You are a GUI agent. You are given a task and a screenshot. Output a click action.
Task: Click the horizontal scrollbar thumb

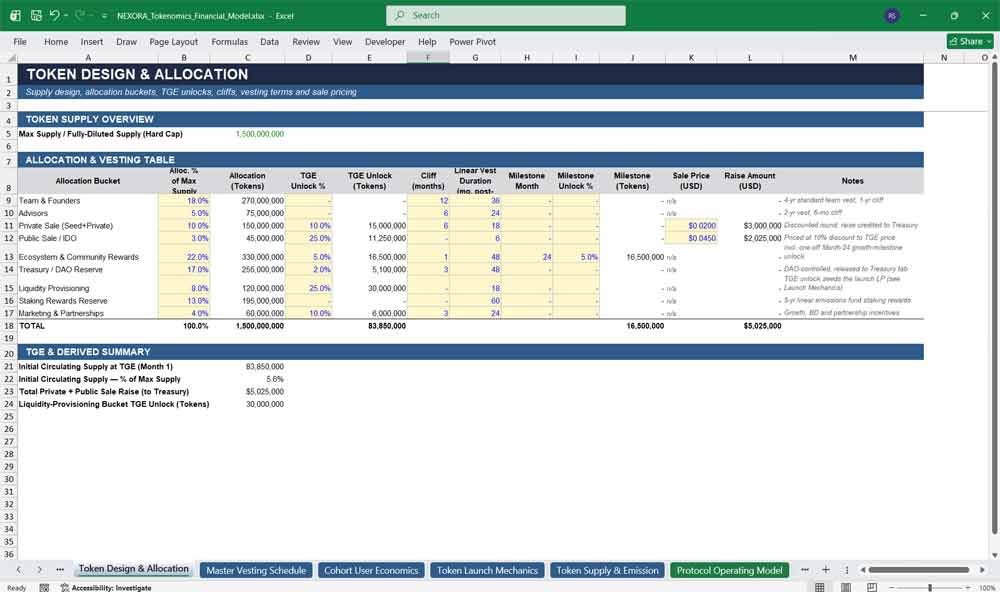click(918, 570)
